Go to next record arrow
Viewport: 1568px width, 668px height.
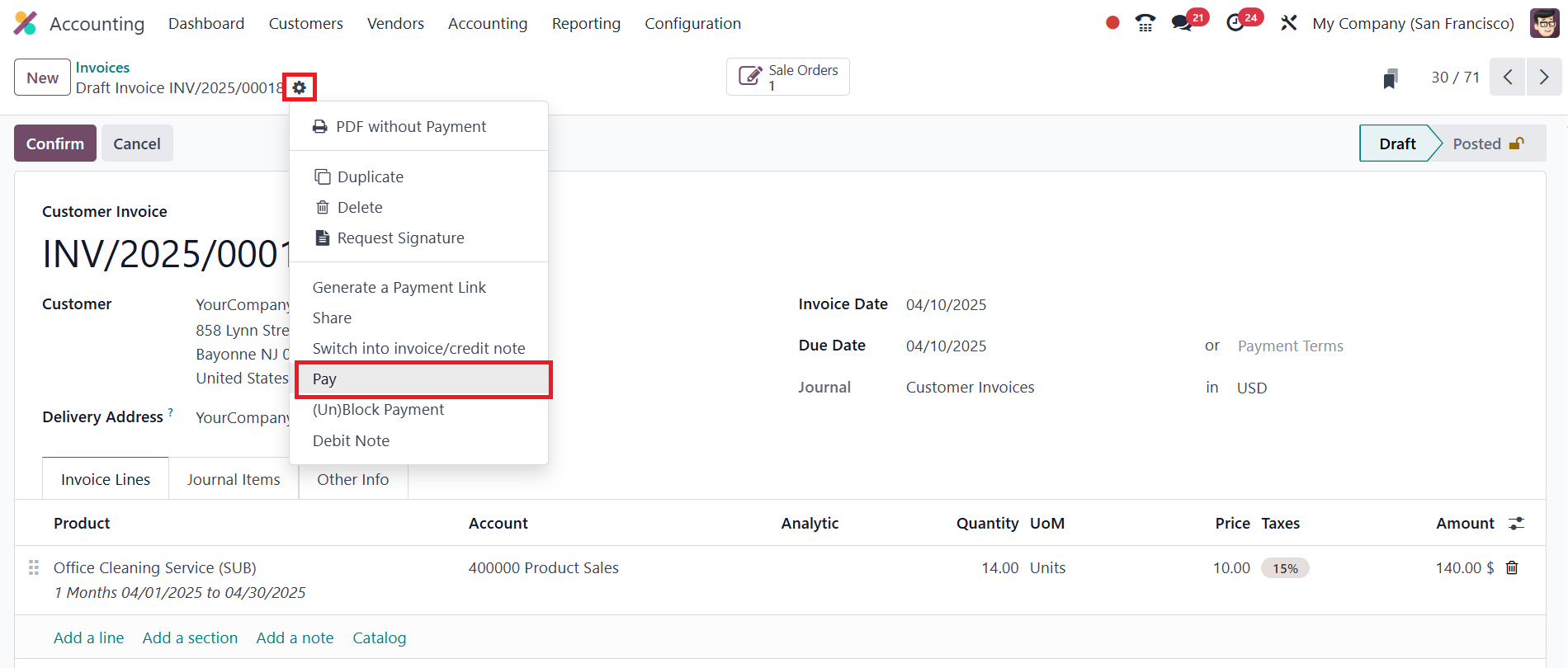(1543, 78)
